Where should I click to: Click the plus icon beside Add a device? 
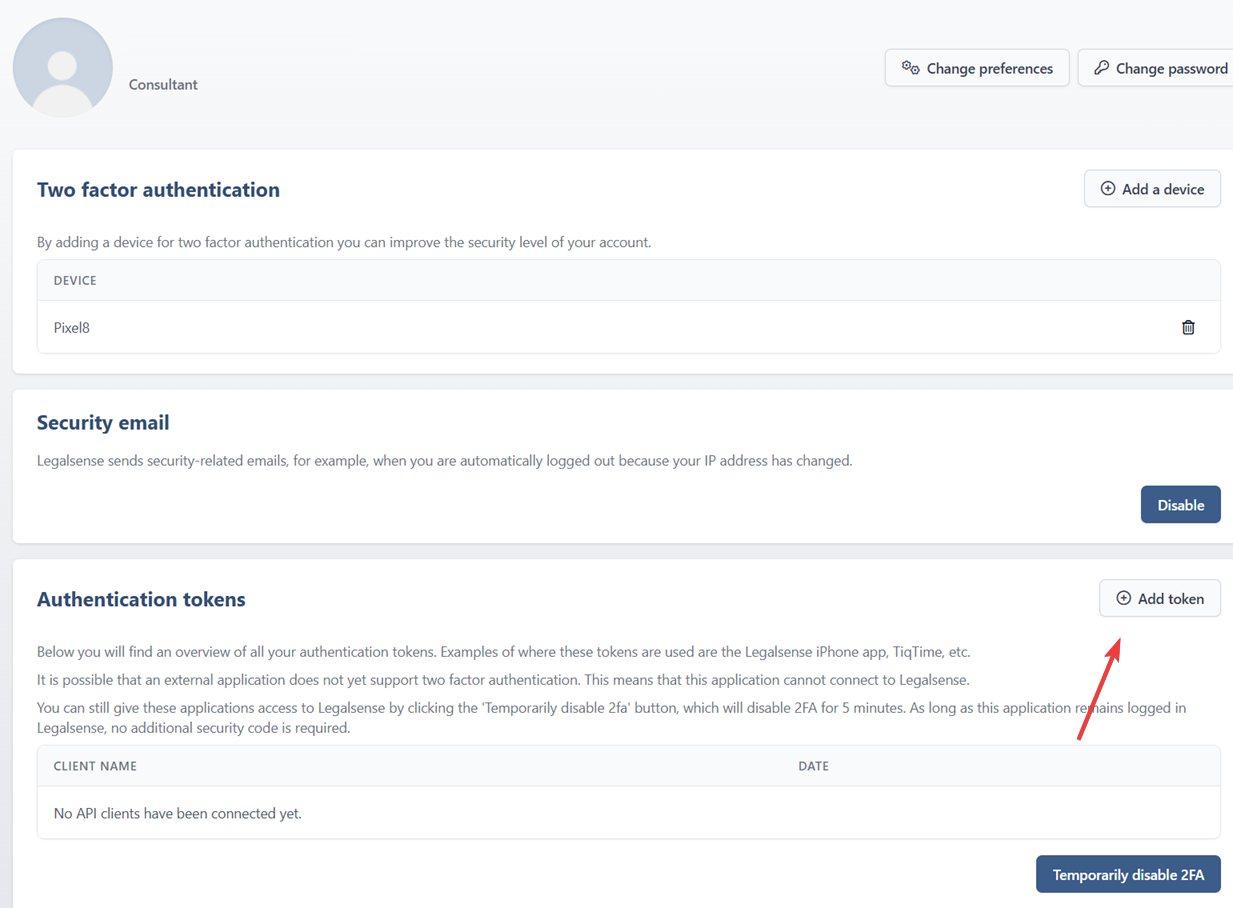click(1108, 189)
